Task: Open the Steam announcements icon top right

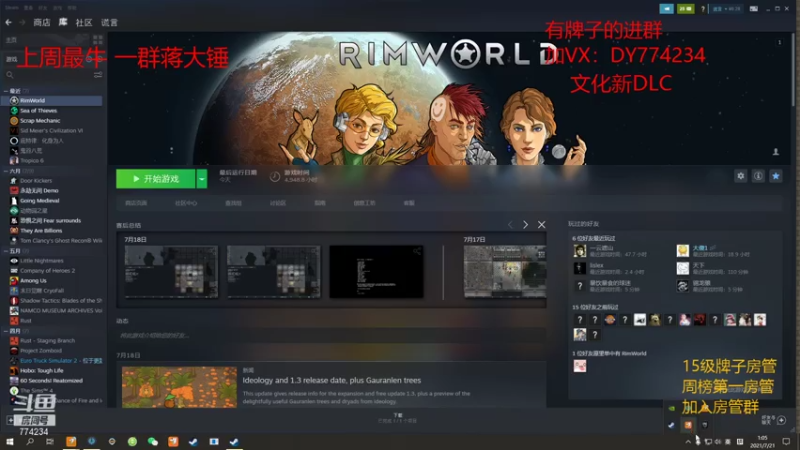Action: click(666, 9)
